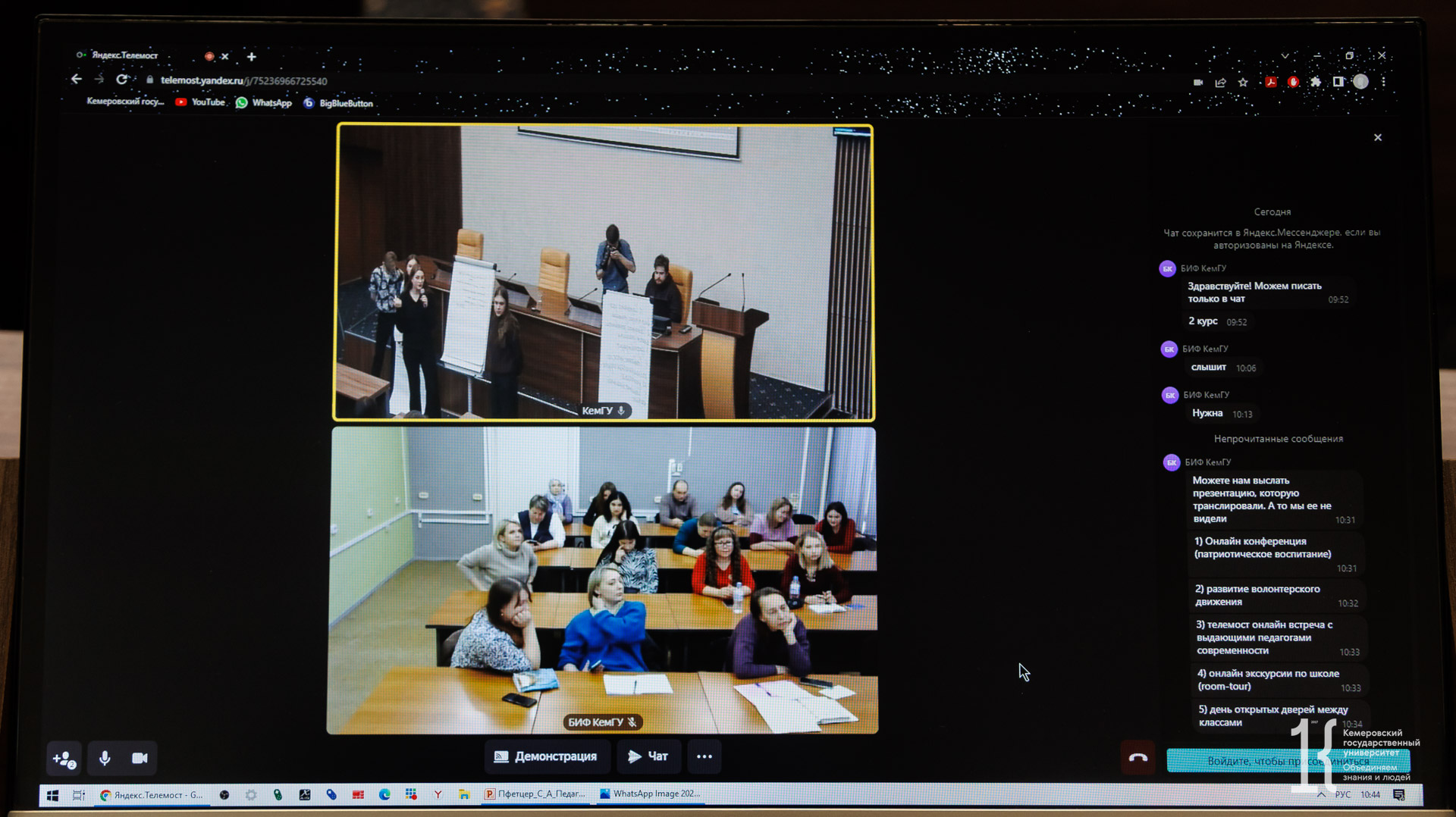Select the БИФ КемГУ video tile
The height and width of the screenshot is (817, 1456).
[x=603, y=580]
